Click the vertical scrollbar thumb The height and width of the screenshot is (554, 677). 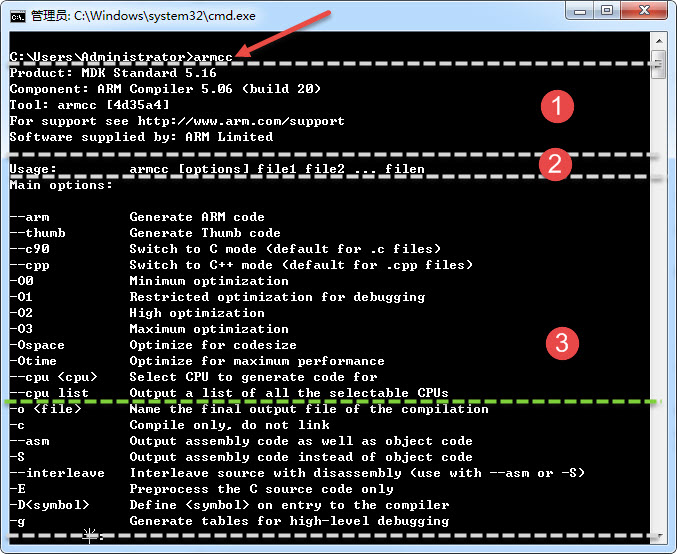click(x=659, y=64)
